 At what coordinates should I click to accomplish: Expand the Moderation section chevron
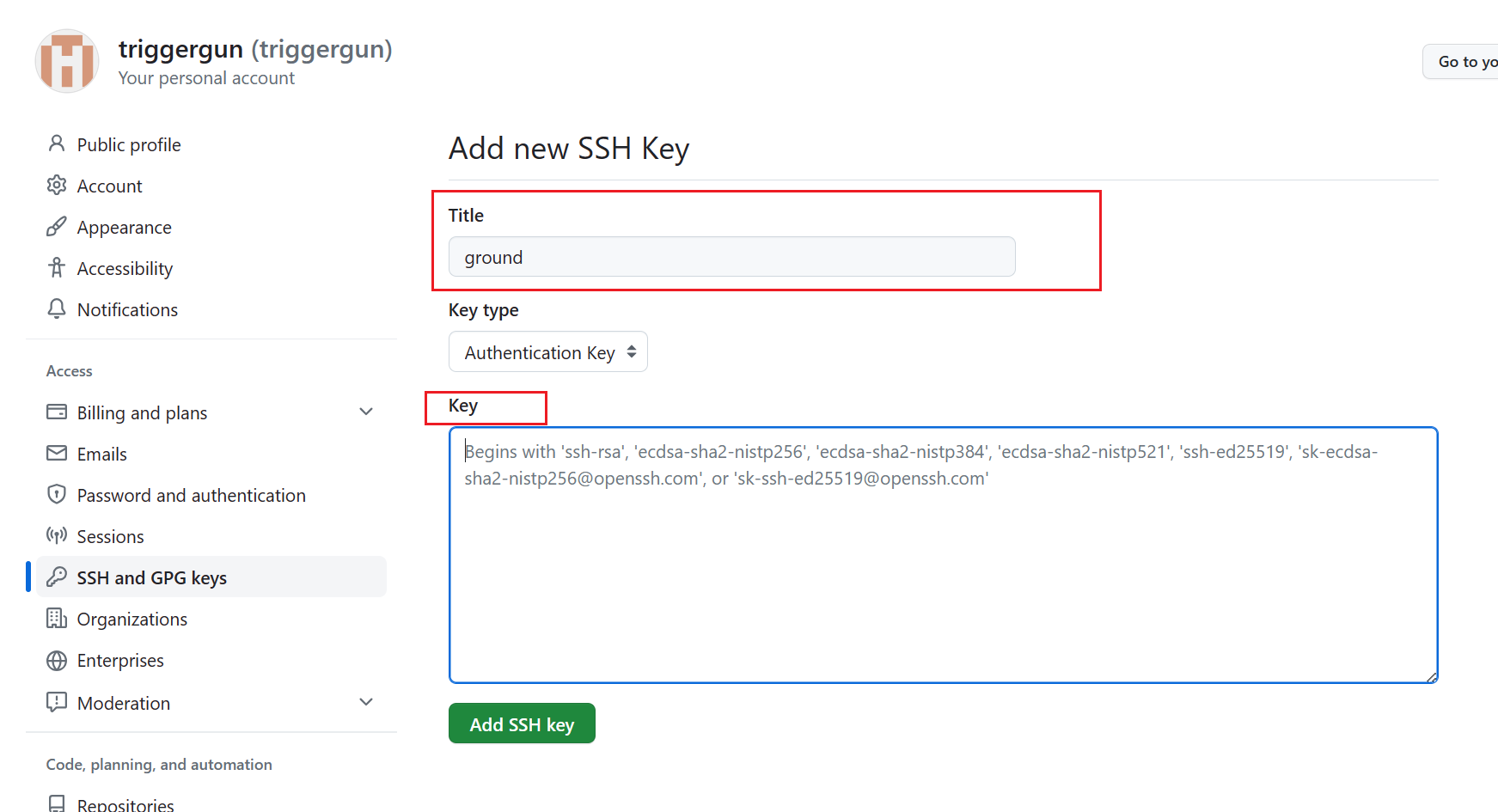pyautogui.click(x=366, y=703)
